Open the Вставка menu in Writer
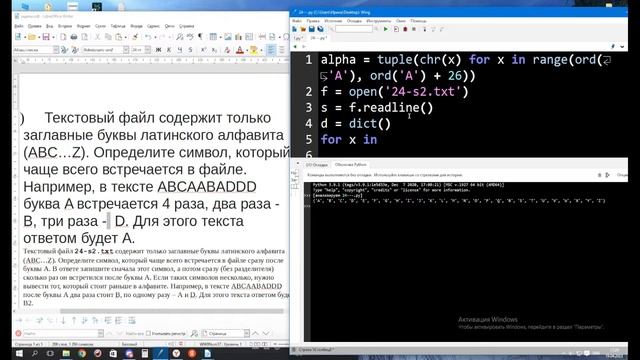 pyautogui.click(x=65, y=26)
